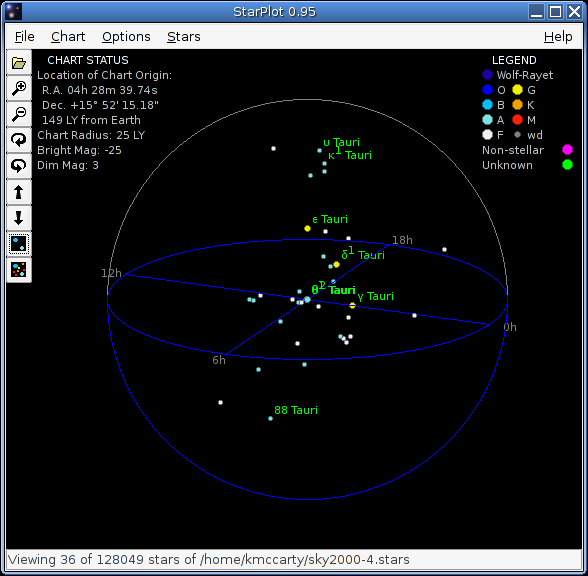Minimize the StarPlot window
588x576 pixels.
coord(537,12)
